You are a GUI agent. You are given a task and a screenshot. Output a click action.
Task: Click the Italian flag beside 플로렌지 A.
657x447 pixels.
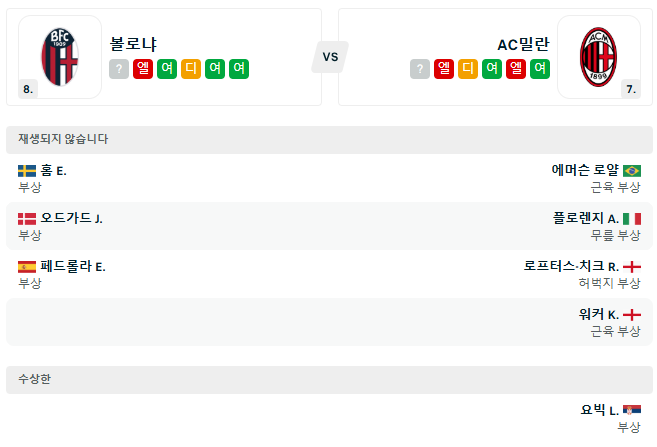[x=632, y=219]
